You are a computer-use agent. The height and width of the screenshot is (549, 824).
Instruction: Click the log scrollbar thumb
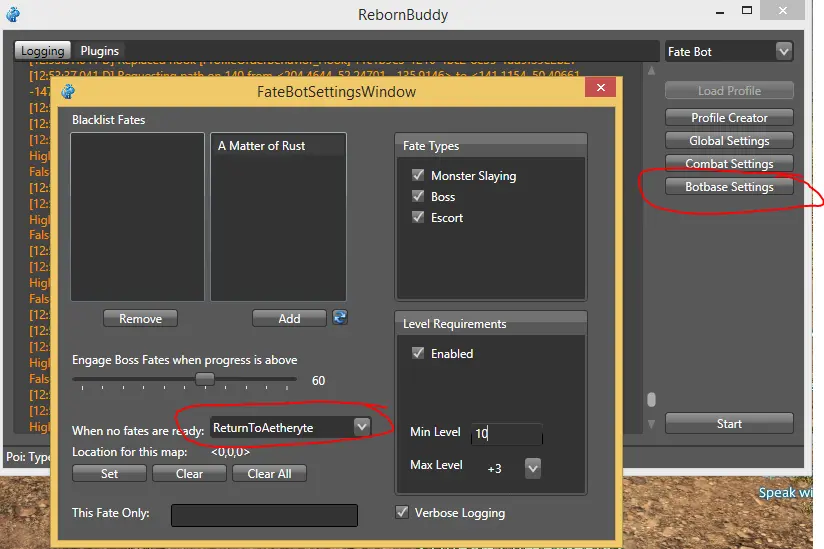(x=651, y=399)
